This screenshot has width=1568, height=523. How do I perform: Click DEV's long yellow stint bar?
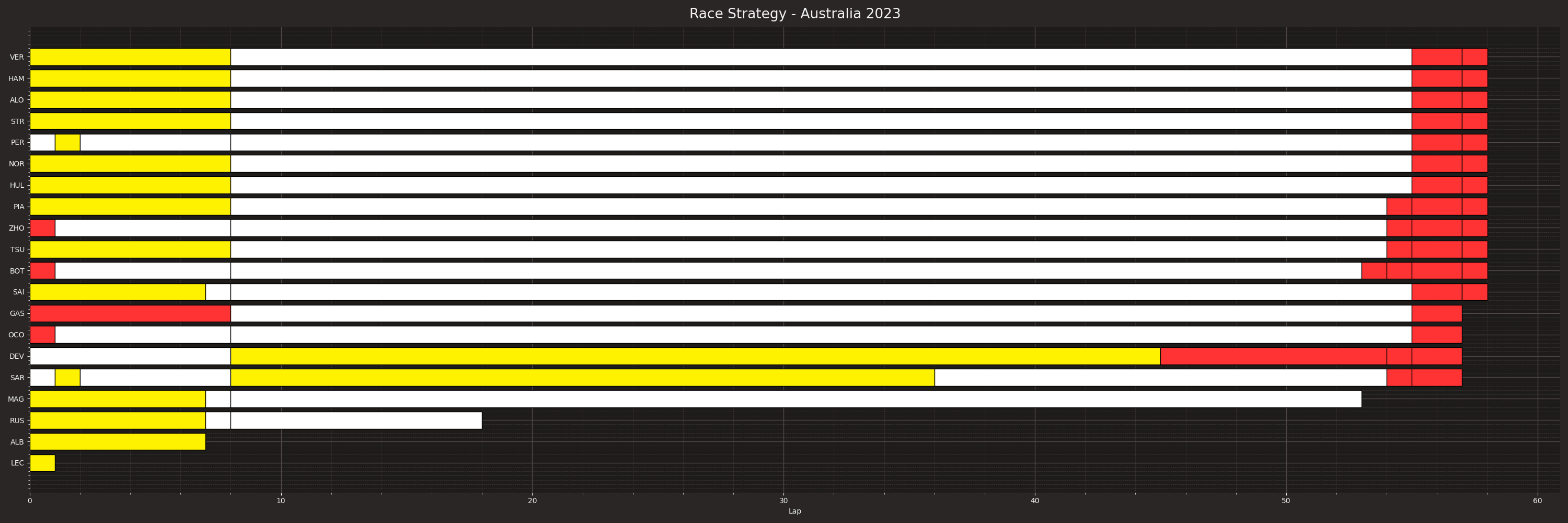click(696, 356)
